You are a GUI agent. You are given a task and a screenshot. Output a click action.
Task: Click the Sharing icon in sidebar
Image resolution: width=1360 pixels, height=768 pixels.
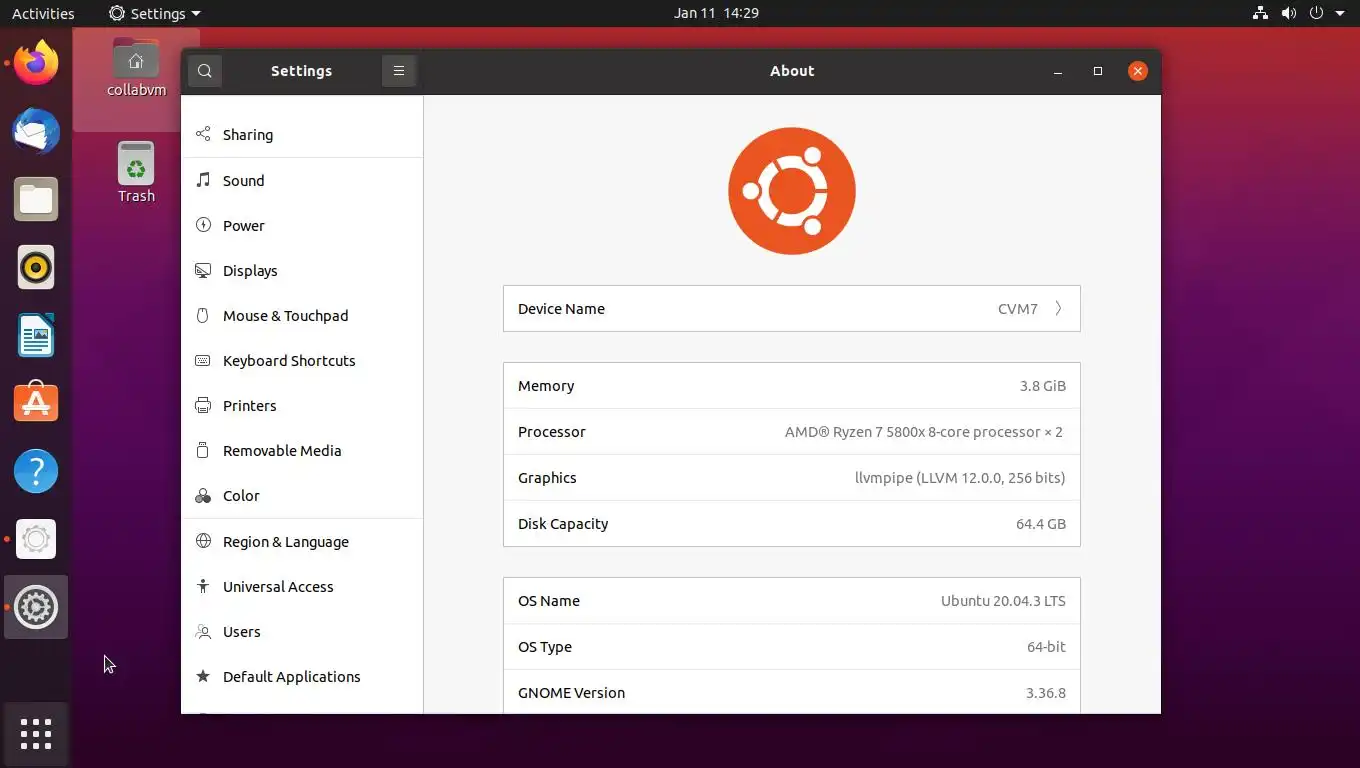tap(203, 134)
